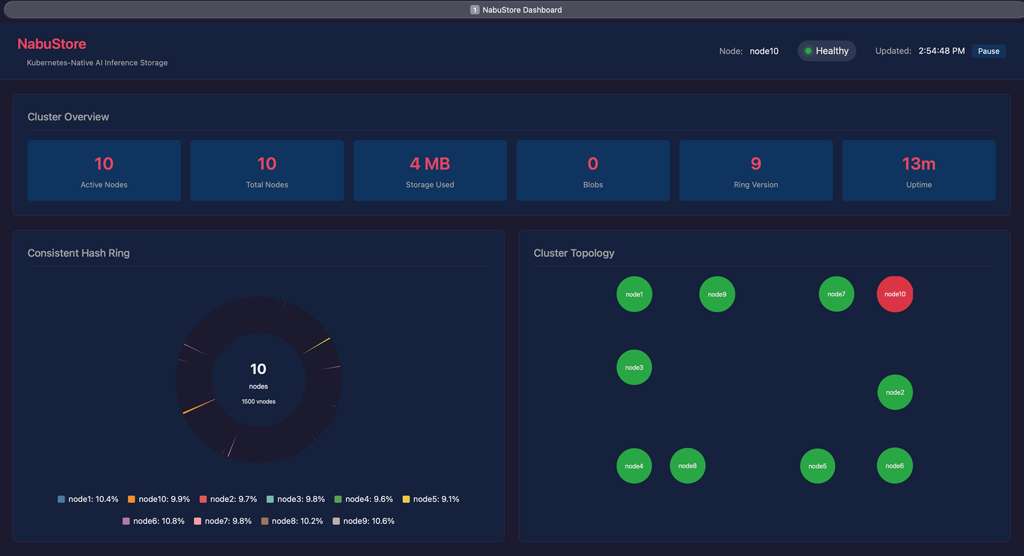Click the "node10: 9.9%" legend text
The image size is (1024, 556).
pyautogui.click(x=164, y=499)
